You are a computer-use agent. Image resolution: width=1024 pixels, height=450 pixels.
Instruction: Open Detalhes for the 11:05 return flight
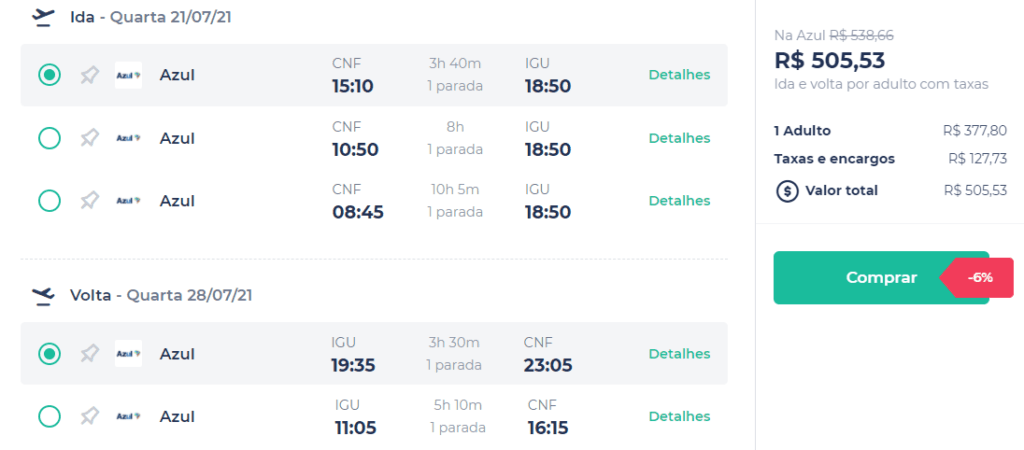679,416
